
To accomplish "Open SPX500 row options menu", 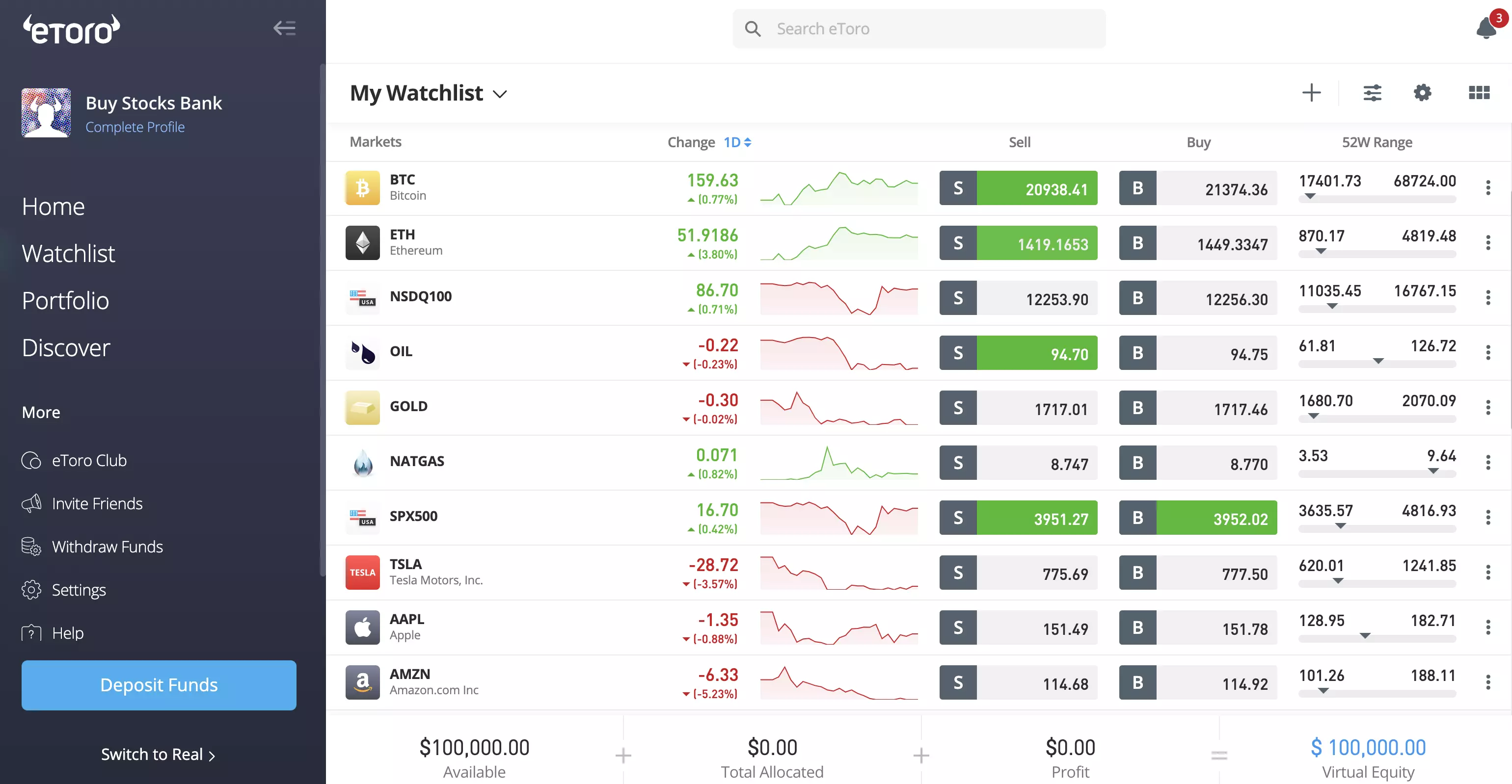I will coord(1488,517).
